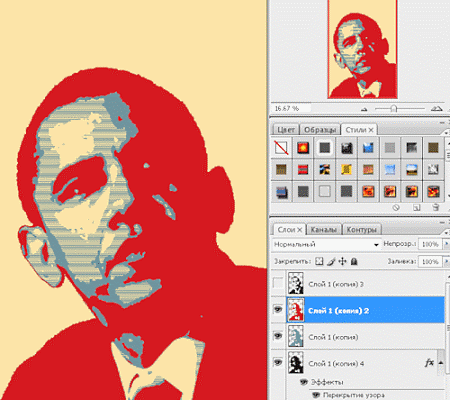This screenshot has height=400, width=450.
Task: Toggle Эффекты visibility eye
Action: [304, 382]
